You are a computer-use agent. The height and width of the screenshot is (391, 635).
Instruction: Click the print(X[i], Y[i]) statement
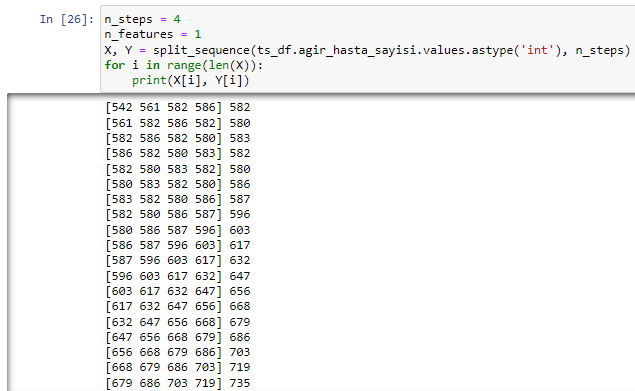click(190, 80)
